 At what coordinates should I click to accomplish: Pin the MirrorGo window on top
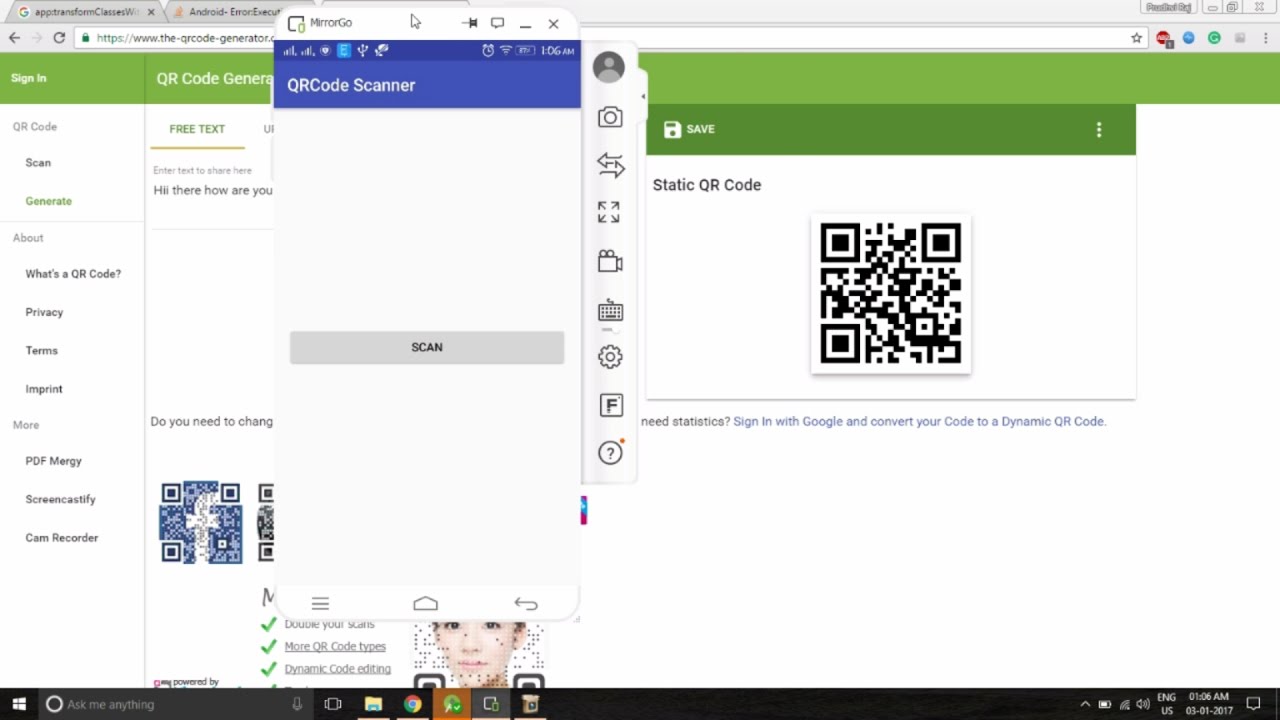click(470, 22)
